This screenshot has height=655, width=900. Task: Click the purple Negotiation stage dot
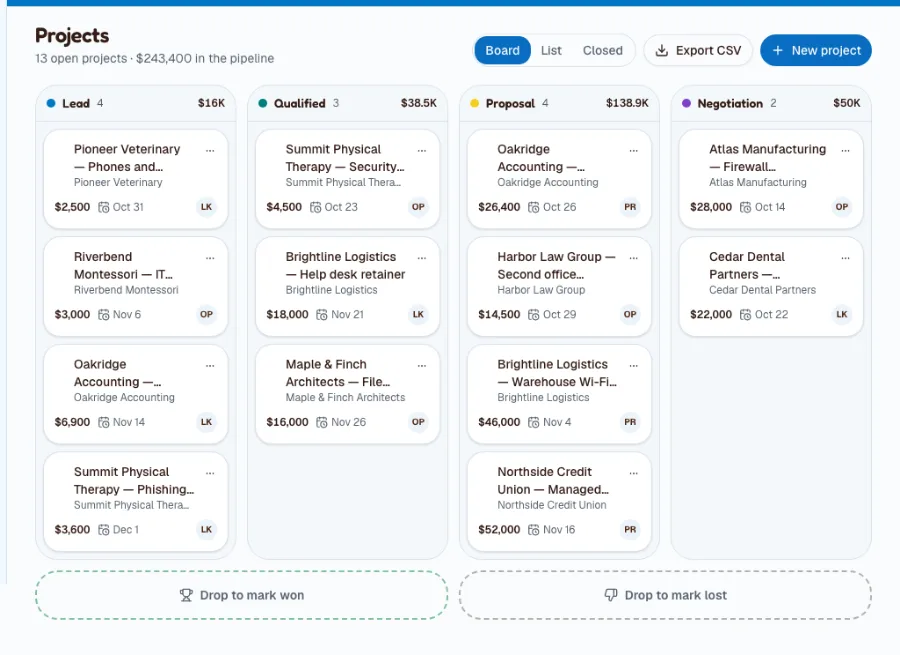(686, 103)
